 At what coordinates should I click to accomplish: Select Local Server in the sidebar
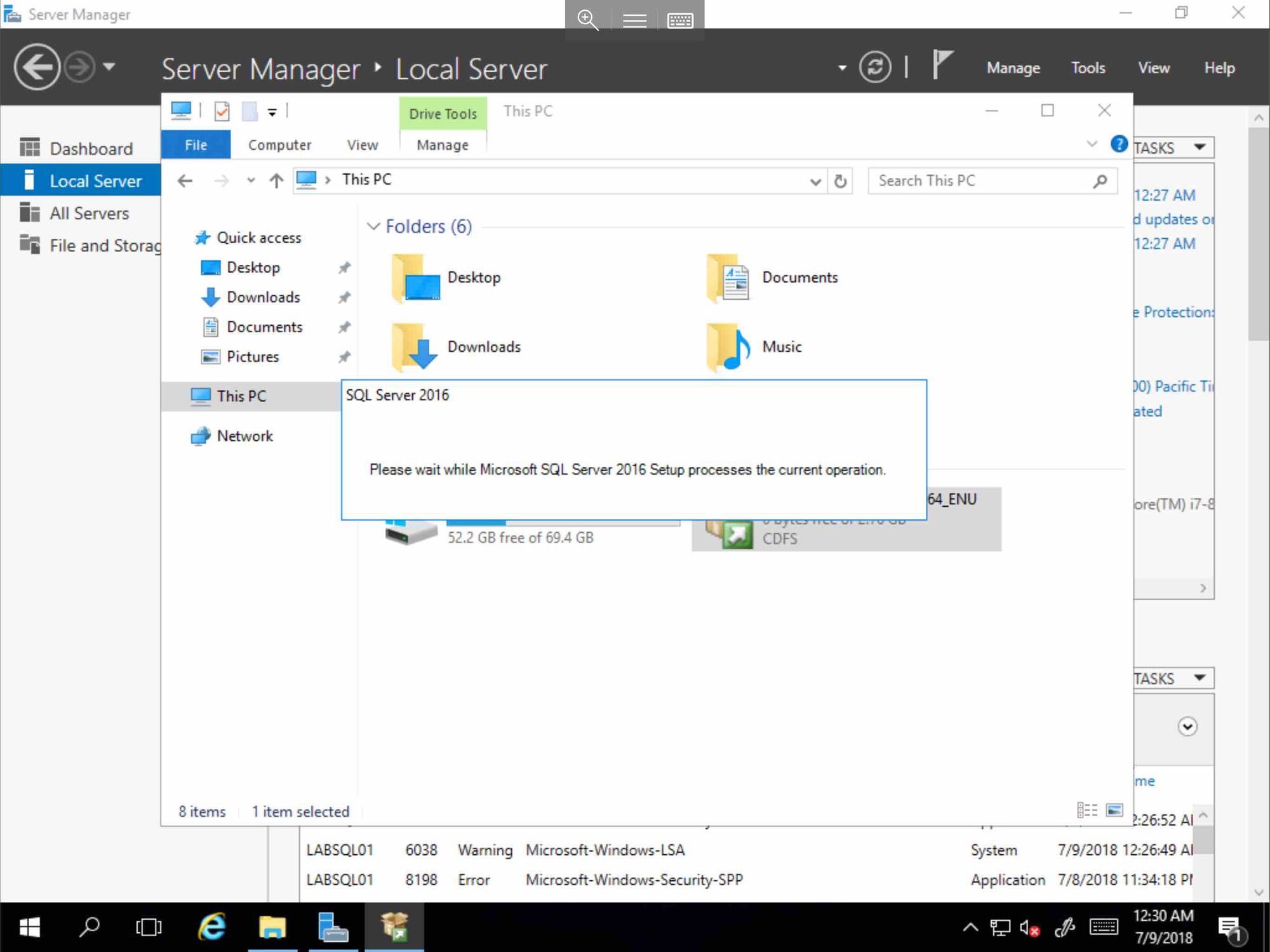pos(80,181)
